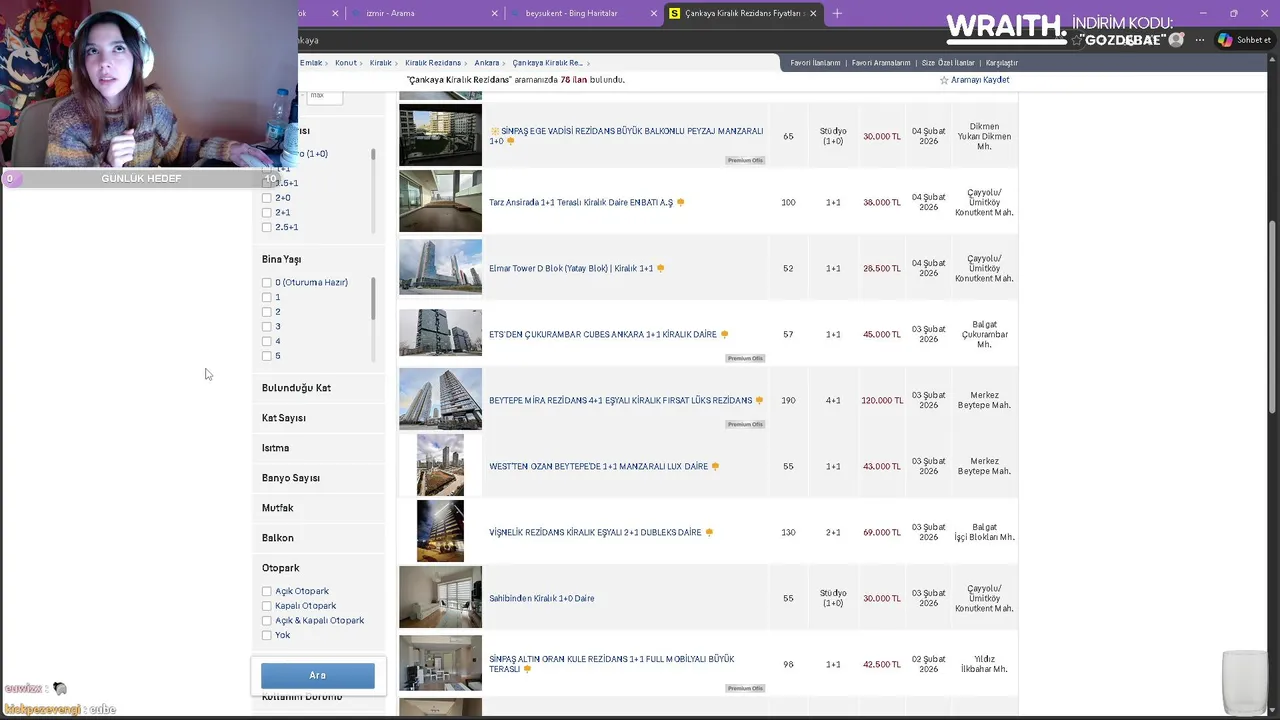Enable the Açık & Kapalı Otopark filter
The image size is (1280, 720).
pos(267,621)
